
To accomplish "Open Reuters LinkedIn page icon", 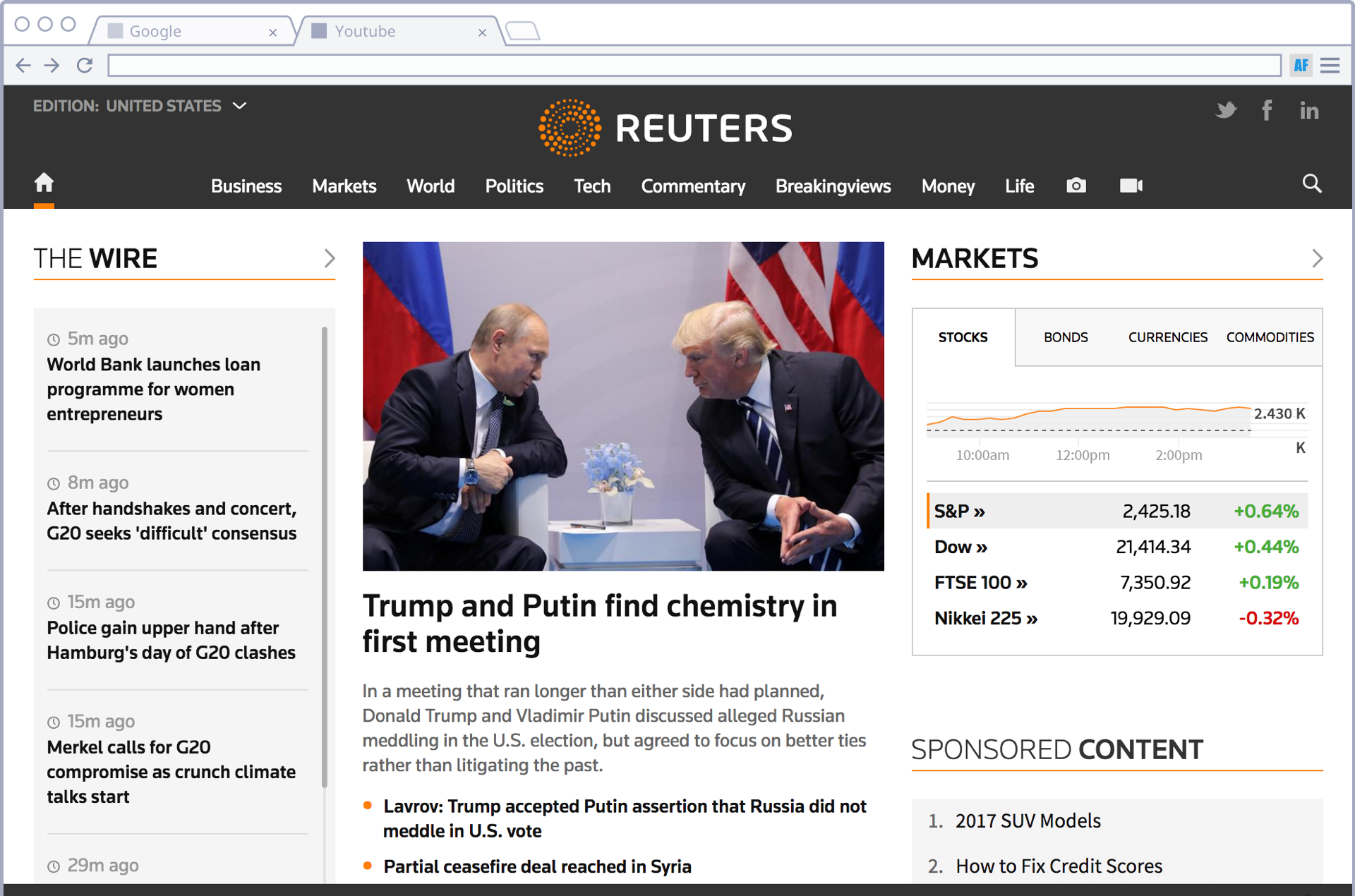I will pyautogui.click(x=1309, y=111).
